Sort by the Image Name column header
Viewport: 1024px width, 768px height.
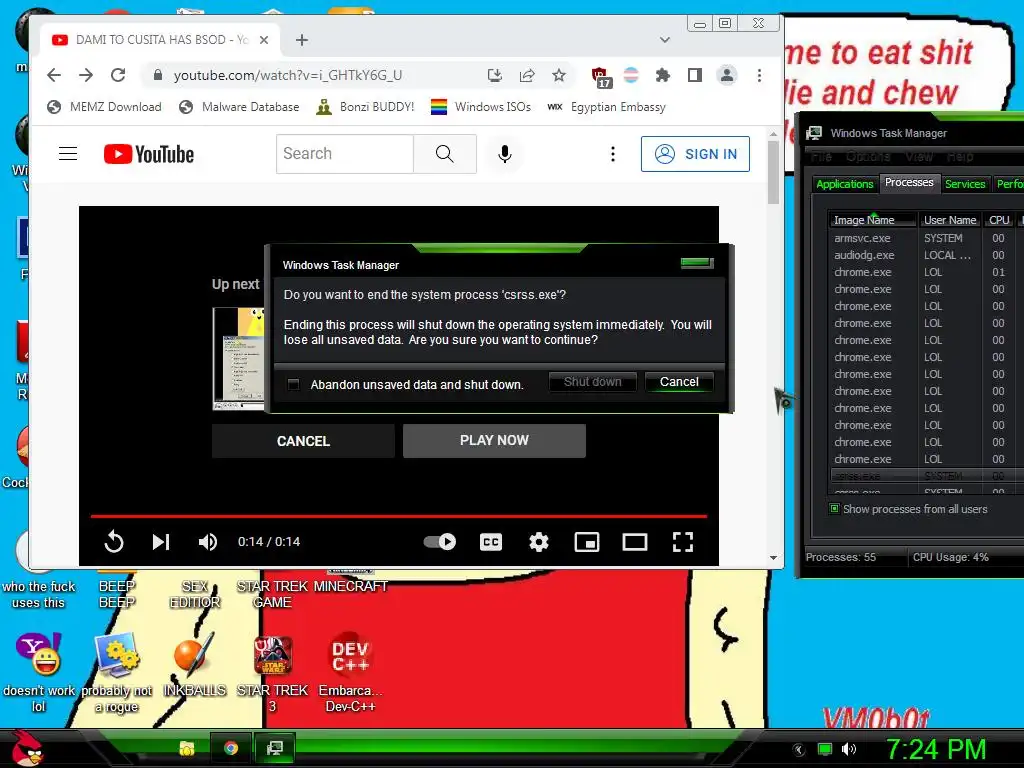coord(872,220)
